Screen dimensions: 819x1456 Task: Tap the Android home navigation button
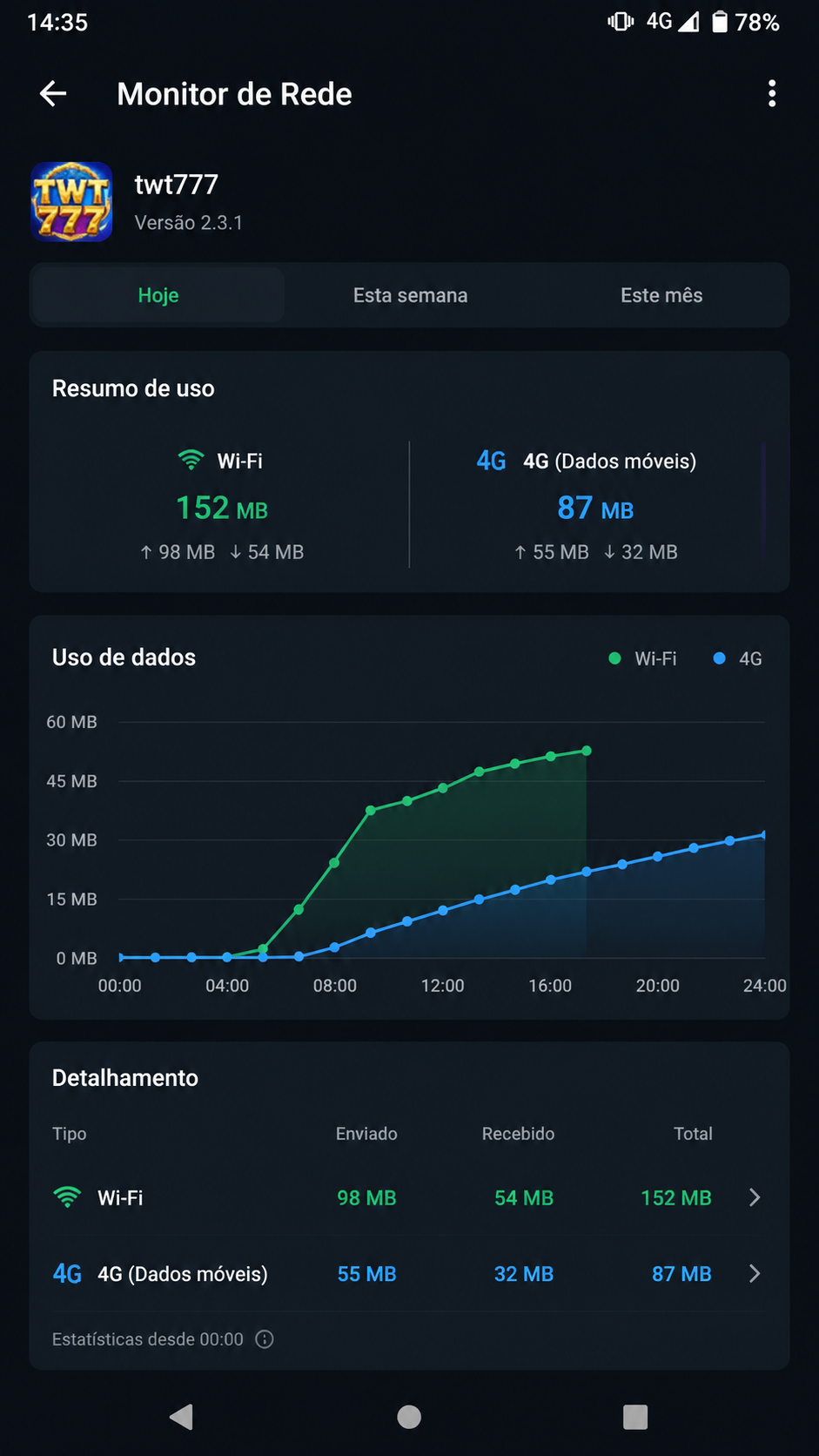click(409, 1417)
